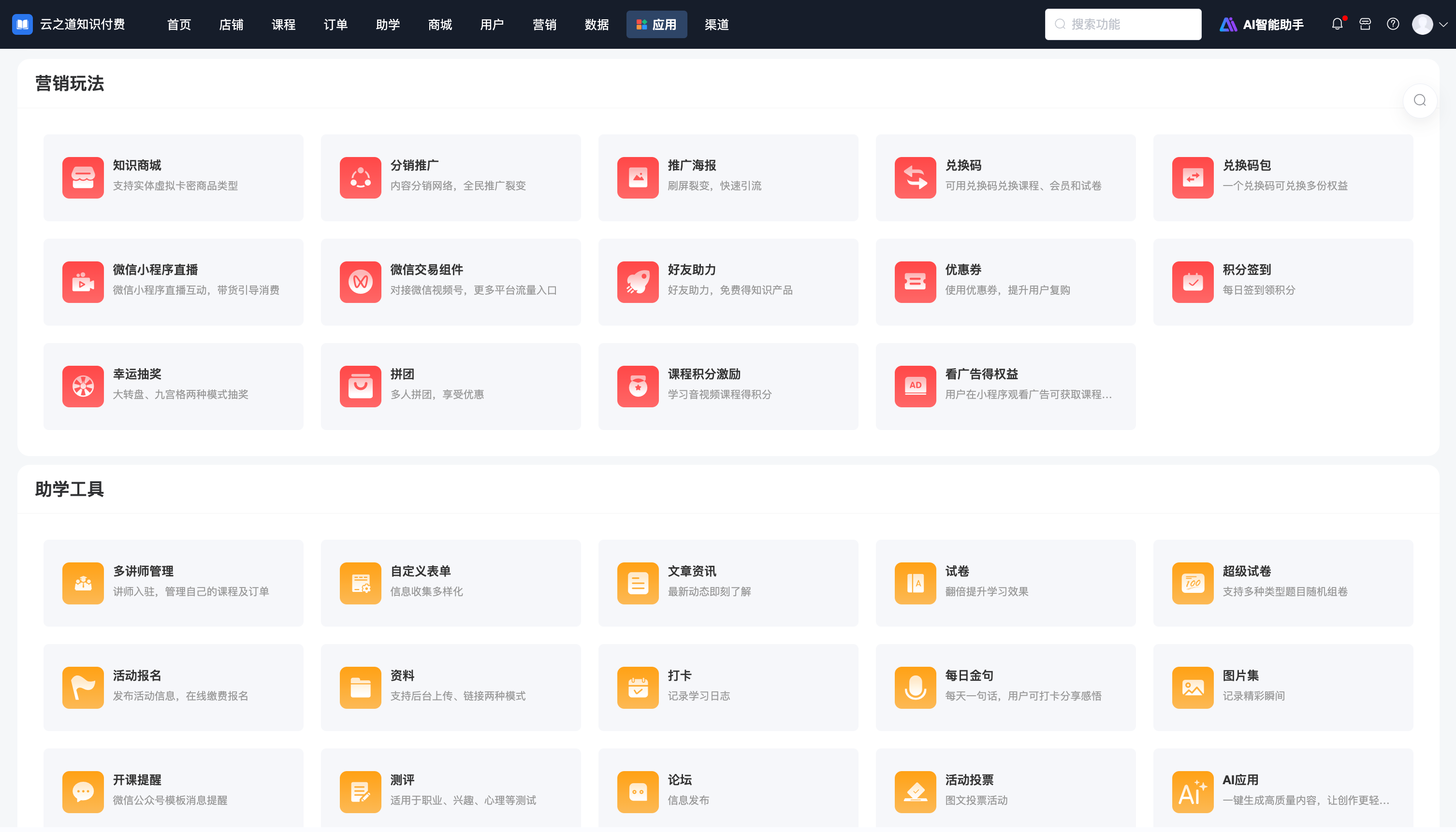Click the 兑换码 exchange icon
The width and height of the screenshot is (1456, 832).
click(915, 178)
